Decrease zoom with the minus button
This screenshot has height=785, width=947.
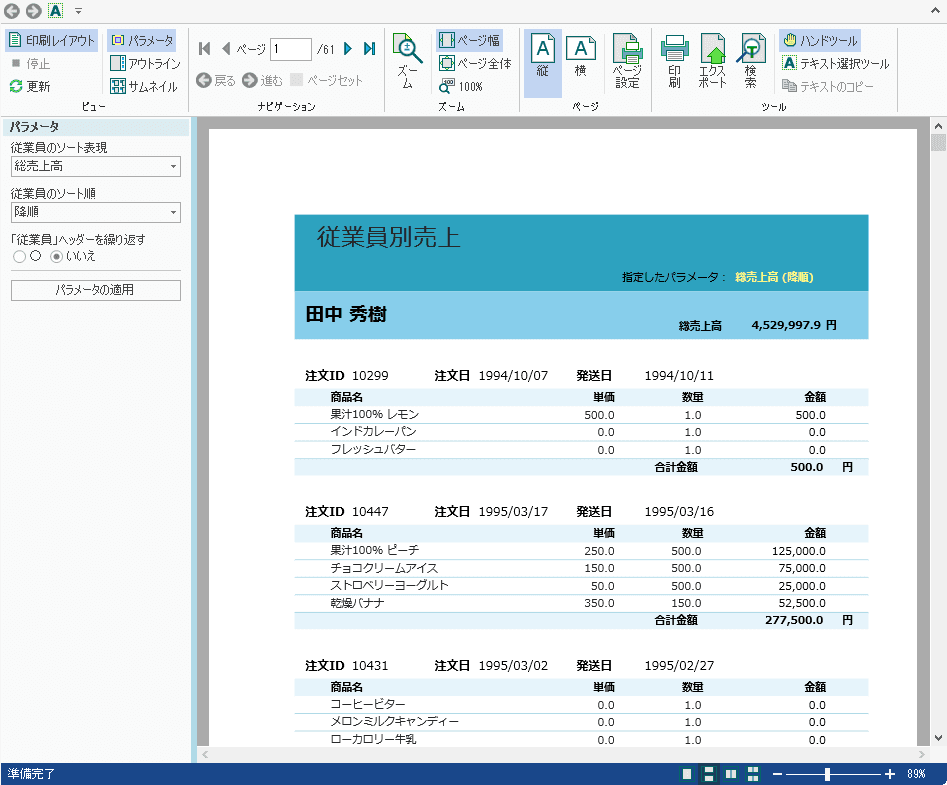(x=777, y=774)
